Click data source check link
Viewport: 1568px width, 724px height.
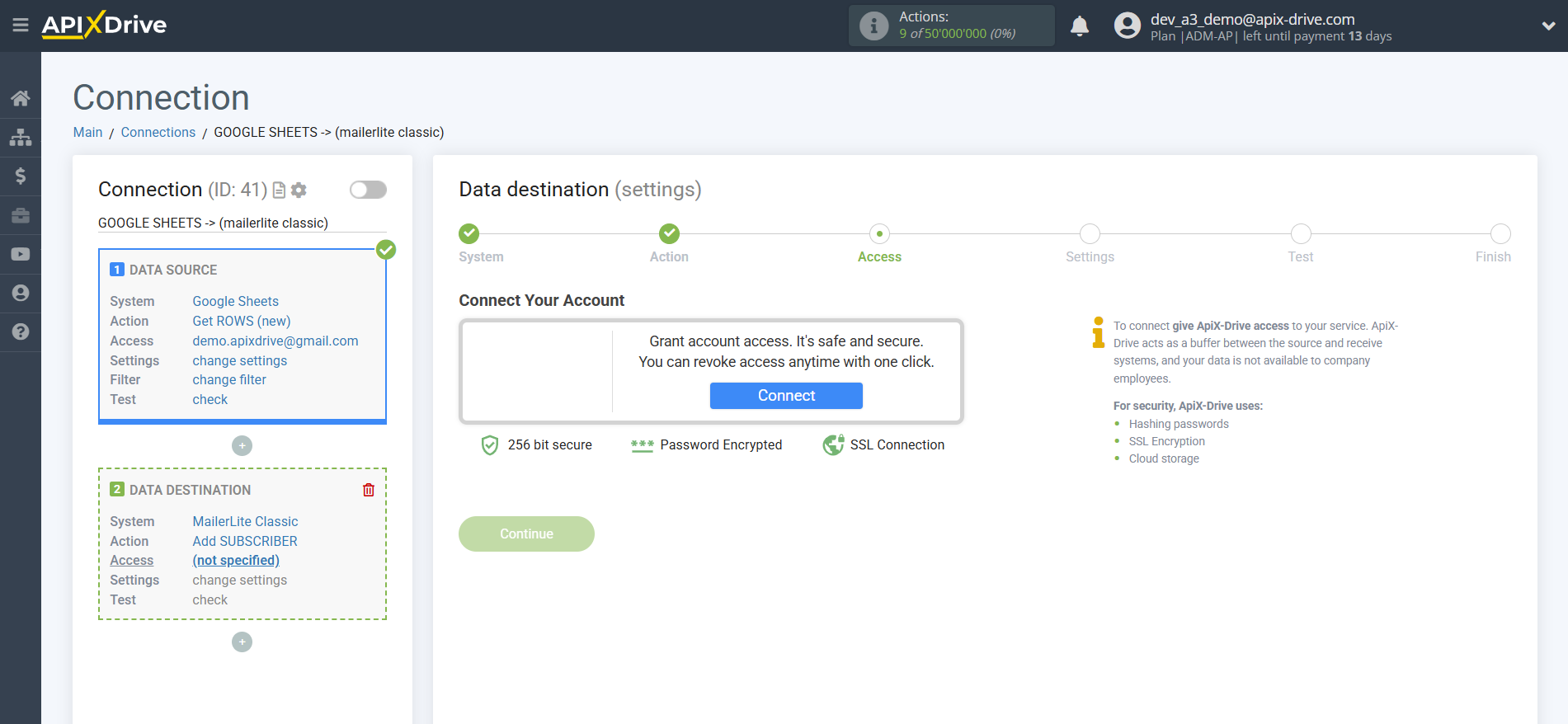[210, 399]
